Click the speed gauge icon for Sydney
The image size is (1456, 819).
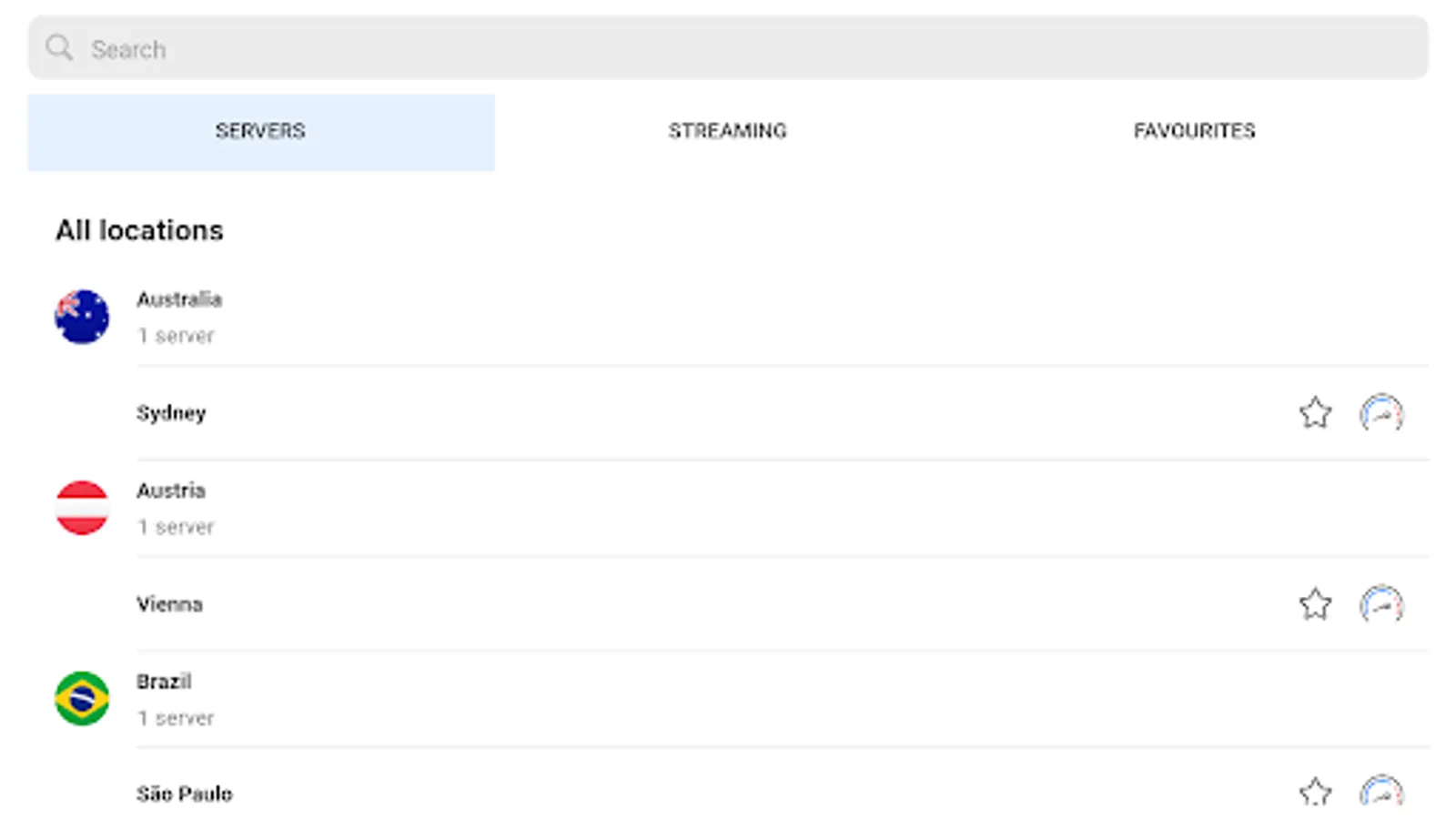pyautogui.click(x=1381, y=414)
